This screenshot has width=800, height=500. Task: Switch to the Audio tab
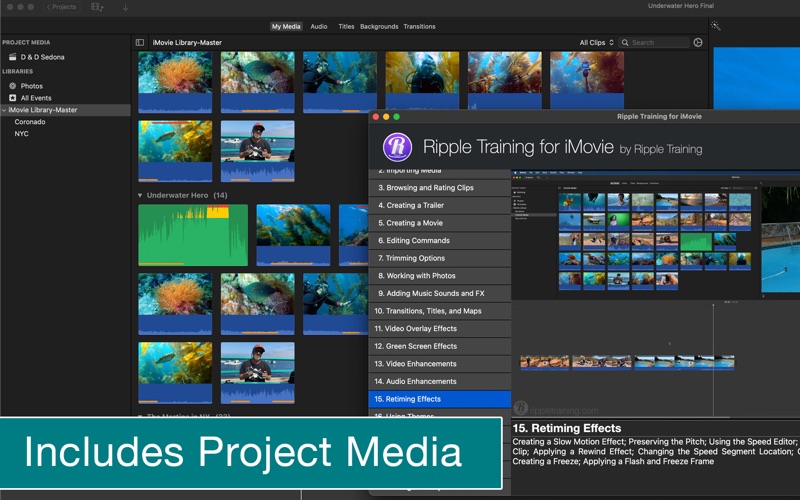pyautogui.click(x=319, y=27)
